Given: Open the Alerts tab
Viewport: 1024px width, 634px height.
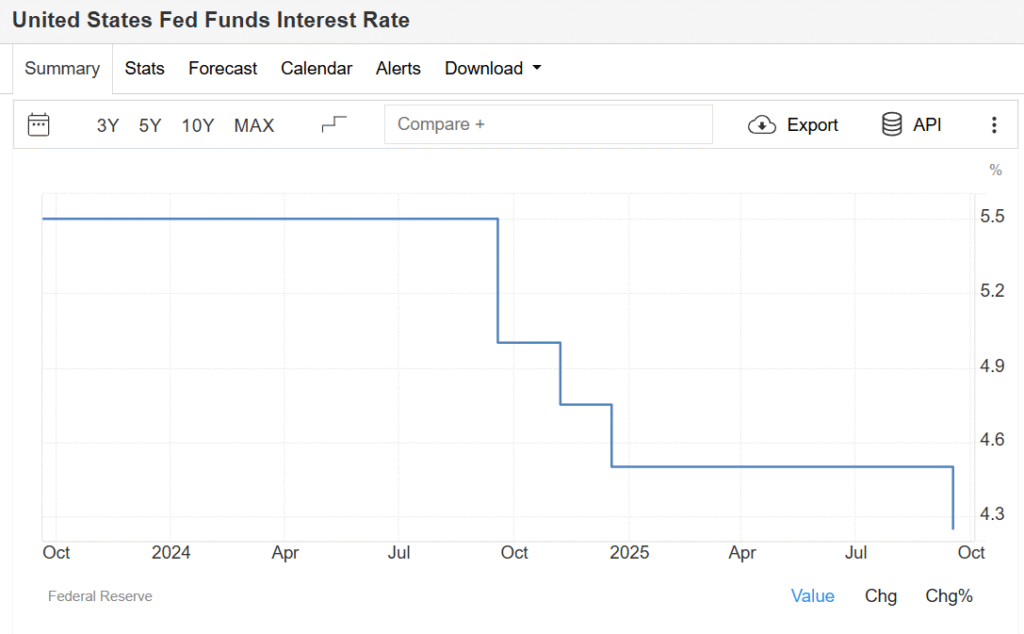Looking at the screenshot, I should click(x=398, y=68).
